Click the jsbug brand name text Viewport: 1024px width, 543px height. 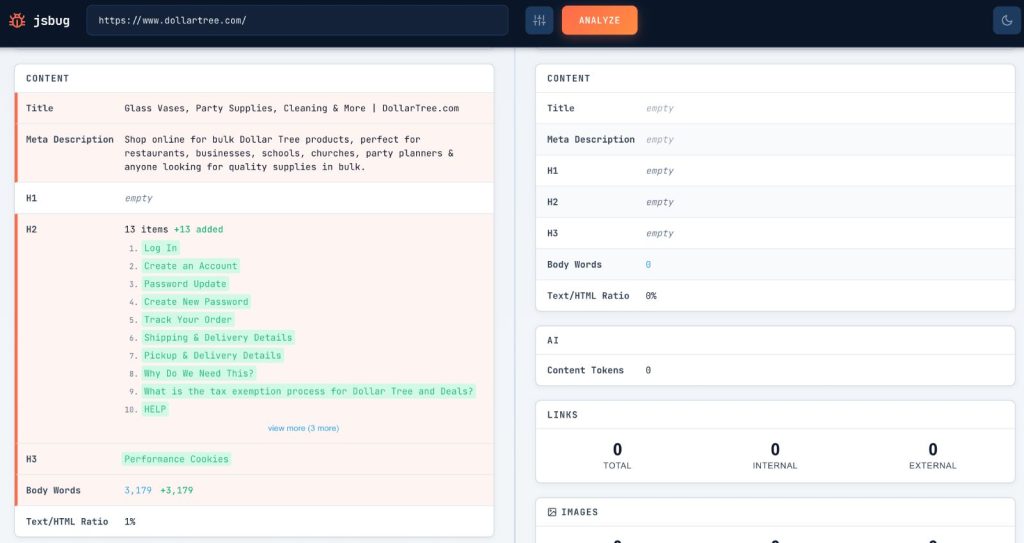click(x=52, y=20)
